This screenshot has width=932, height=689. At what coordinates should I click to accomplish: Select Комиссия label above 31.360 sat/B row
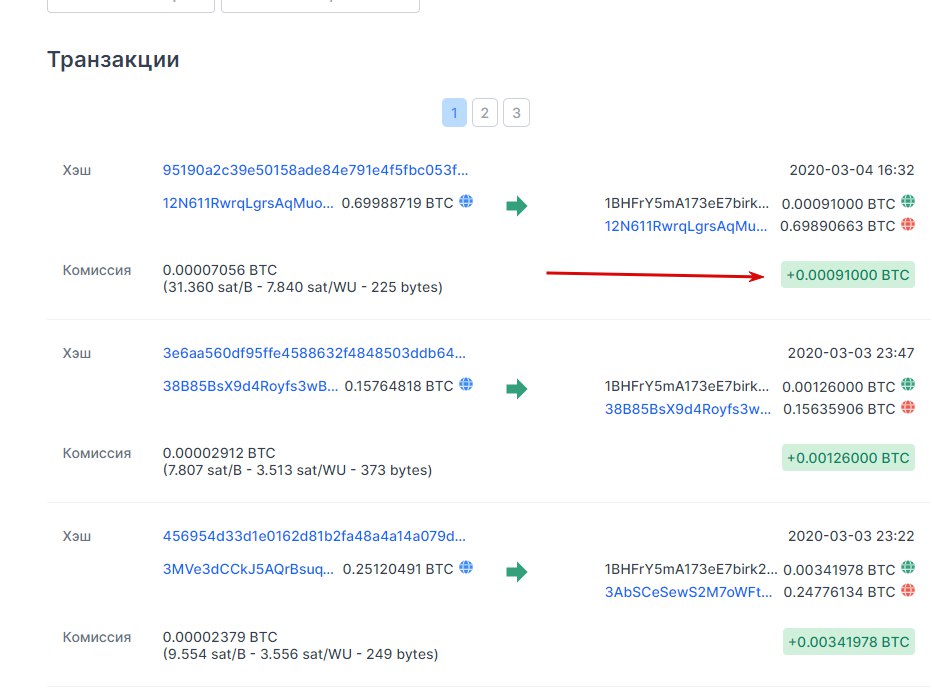coord(97,270)
